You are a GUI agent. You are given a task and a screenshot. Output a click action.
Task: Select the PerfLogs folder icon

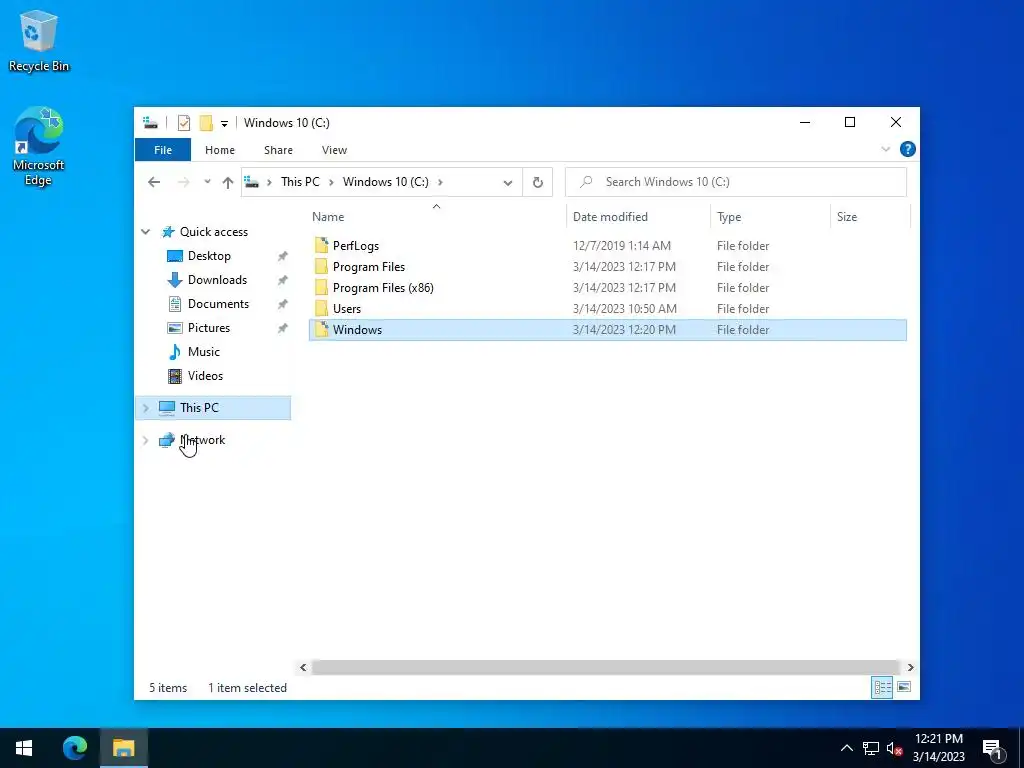tap(321, 246)
